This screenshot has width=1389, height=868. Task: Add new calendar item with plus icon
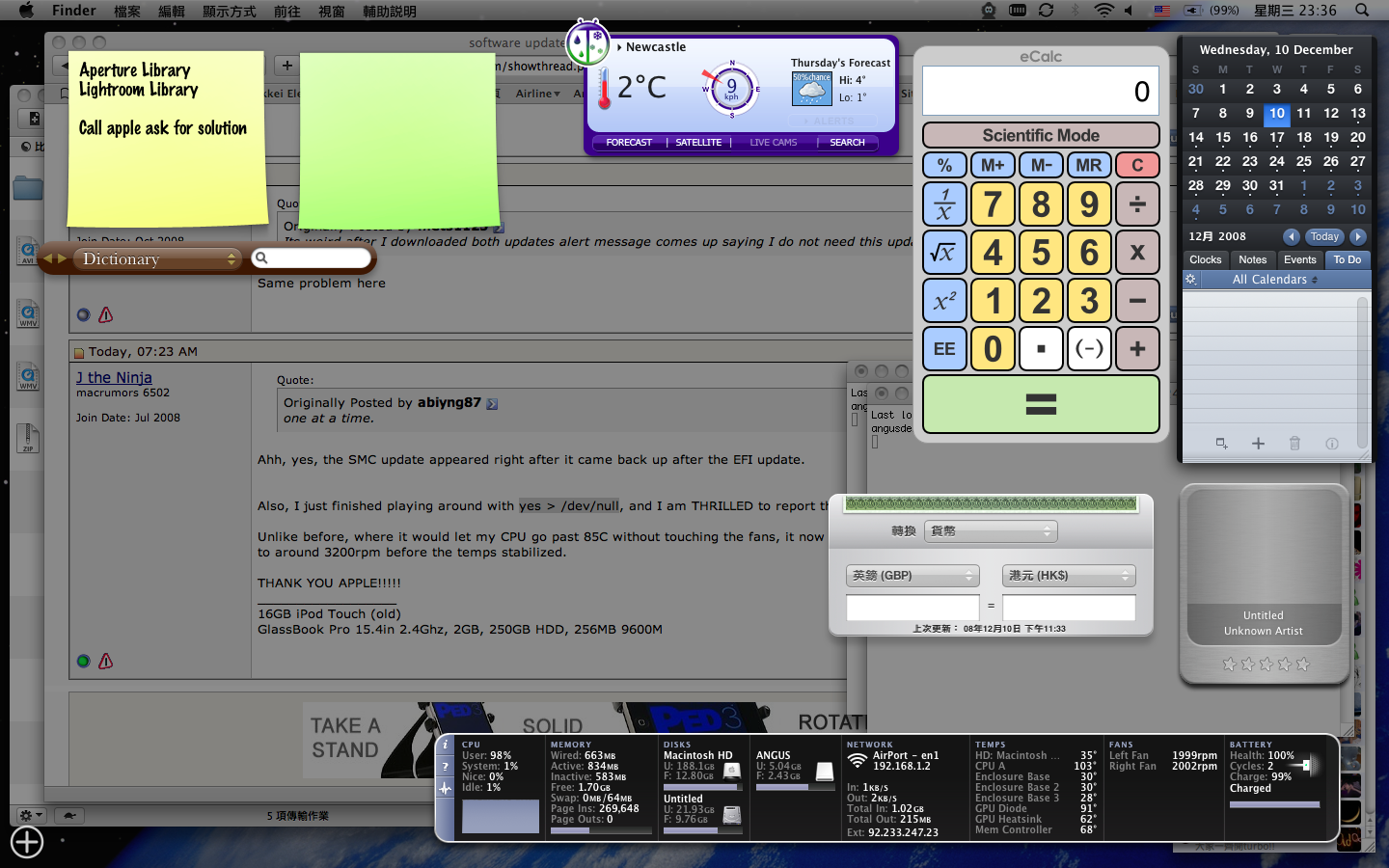pos(1258,444)
